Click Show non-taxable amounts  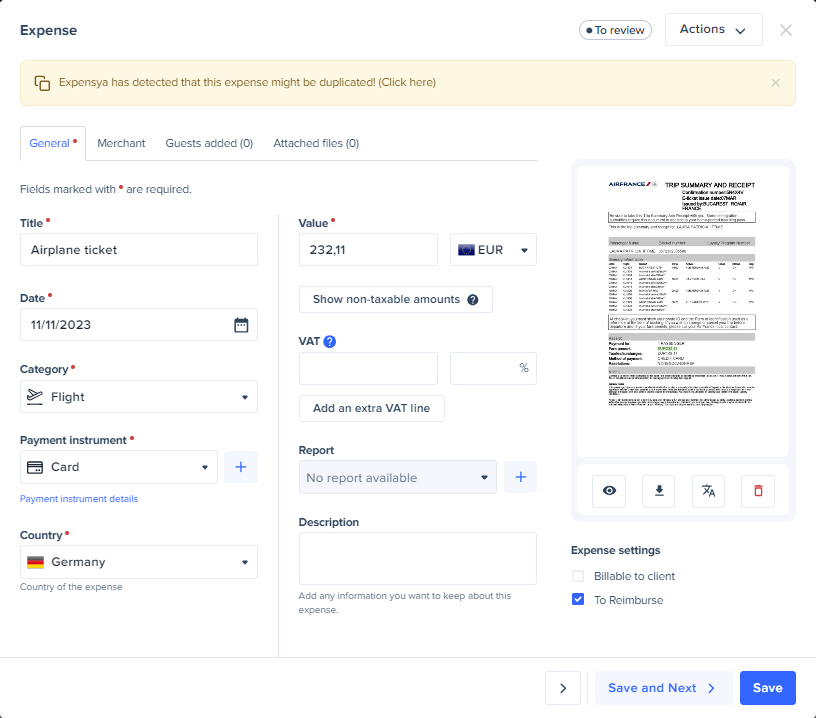click(395, 299)
